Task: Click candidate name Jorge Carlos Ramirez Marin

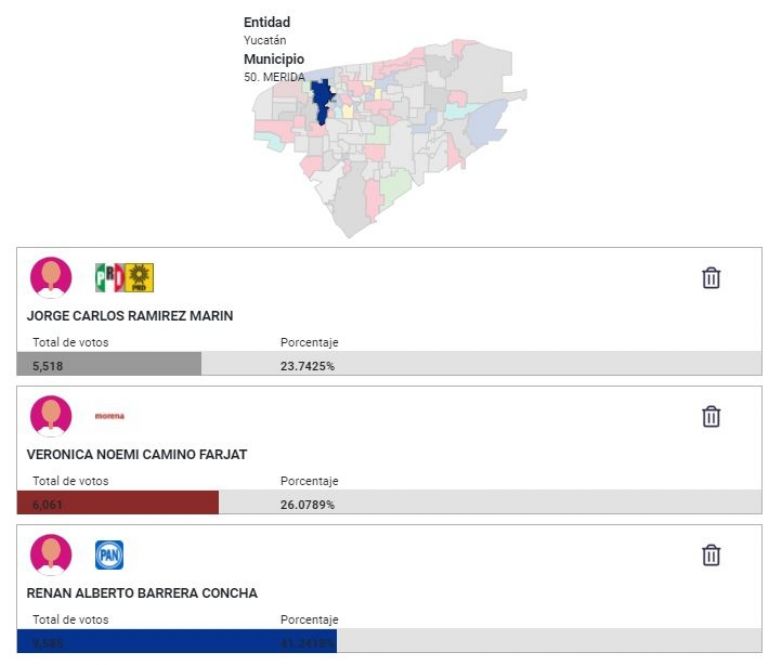Action: pyautogui.click(x=130, y=316)
